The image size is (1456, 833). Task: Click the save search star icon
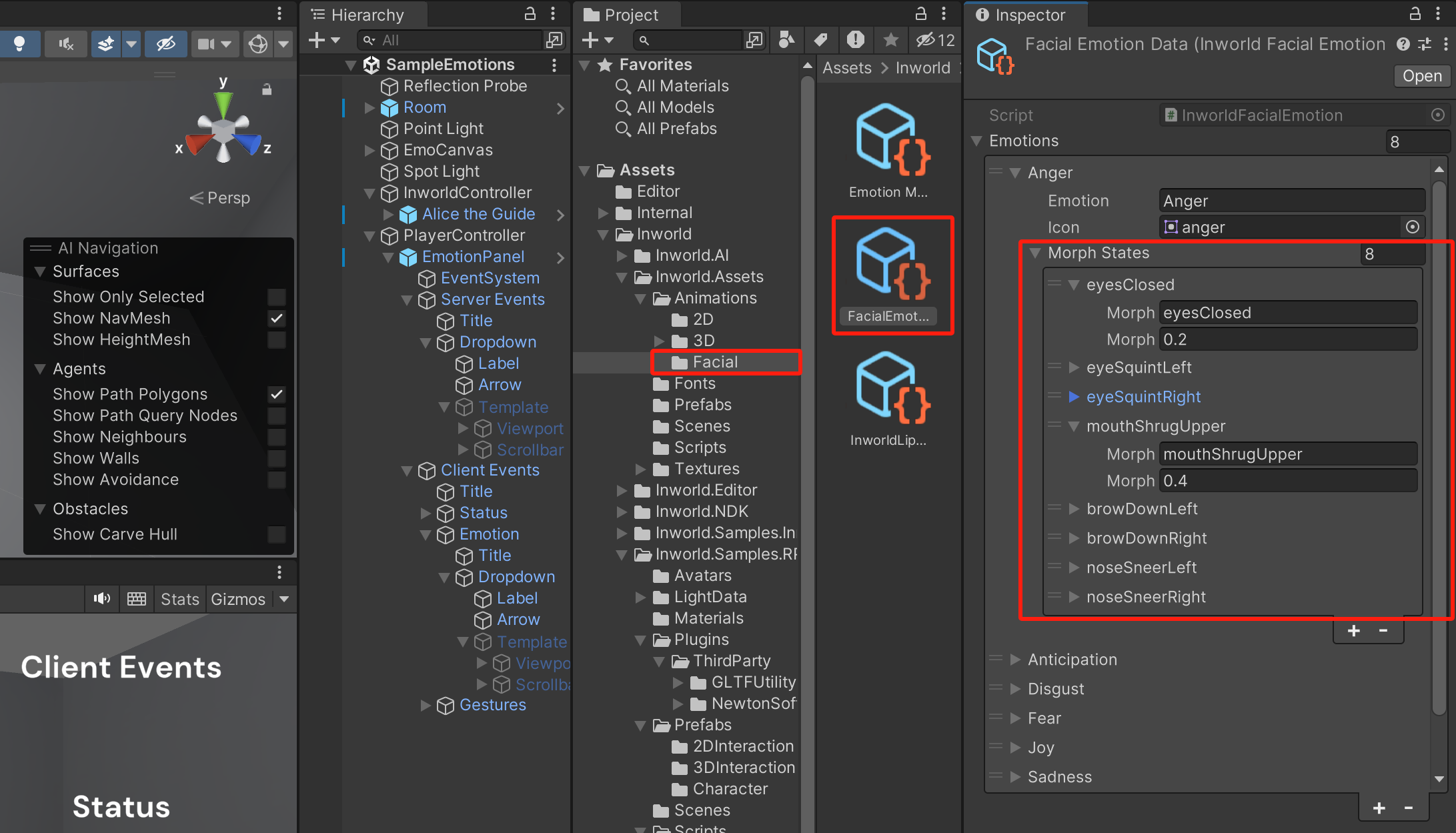[x=890, y=40]
